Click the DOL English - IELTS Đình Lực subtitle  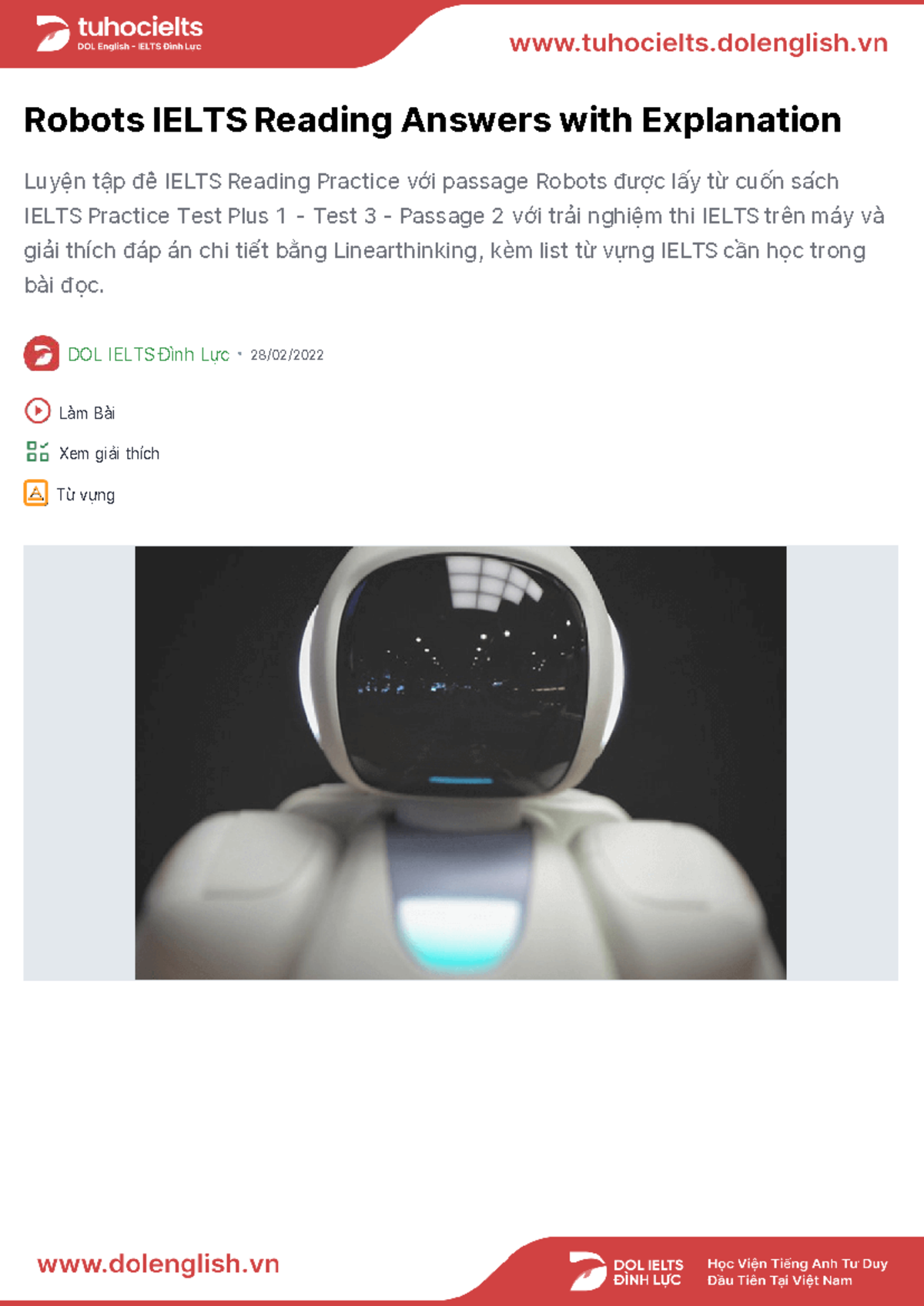(139, 47)
